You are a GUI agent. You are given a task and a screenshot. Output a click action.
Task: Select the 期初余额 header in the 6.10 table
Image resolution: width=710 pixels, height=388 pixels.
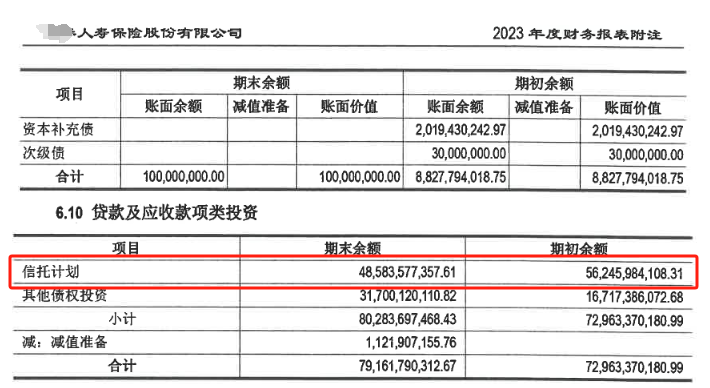click(x=579, y=249)
